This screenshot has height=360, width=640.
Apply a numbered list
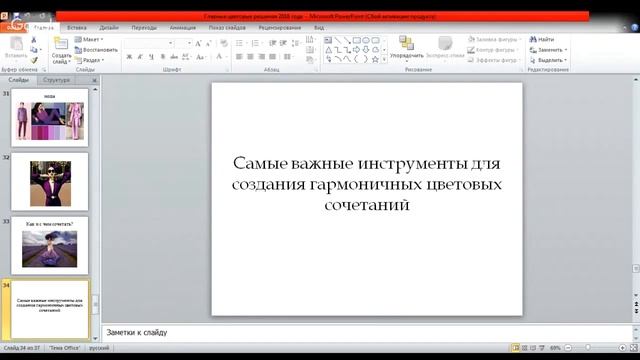pos(256,43)
